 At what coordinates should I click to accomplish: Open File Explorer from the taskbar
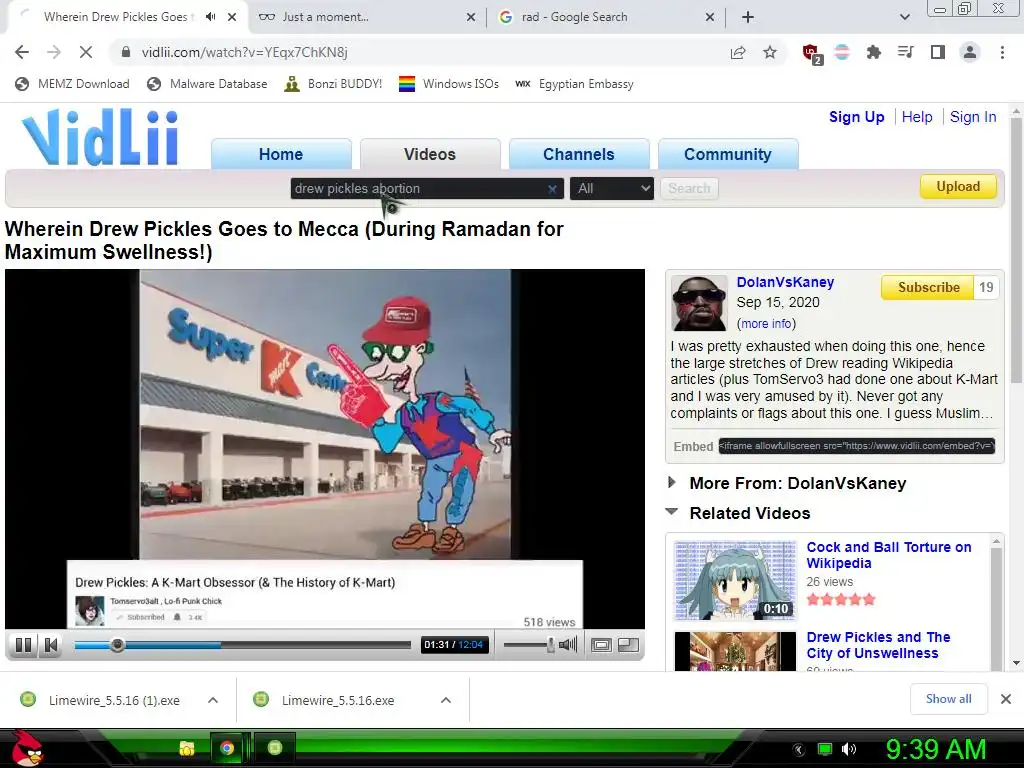tap(187, 748)
